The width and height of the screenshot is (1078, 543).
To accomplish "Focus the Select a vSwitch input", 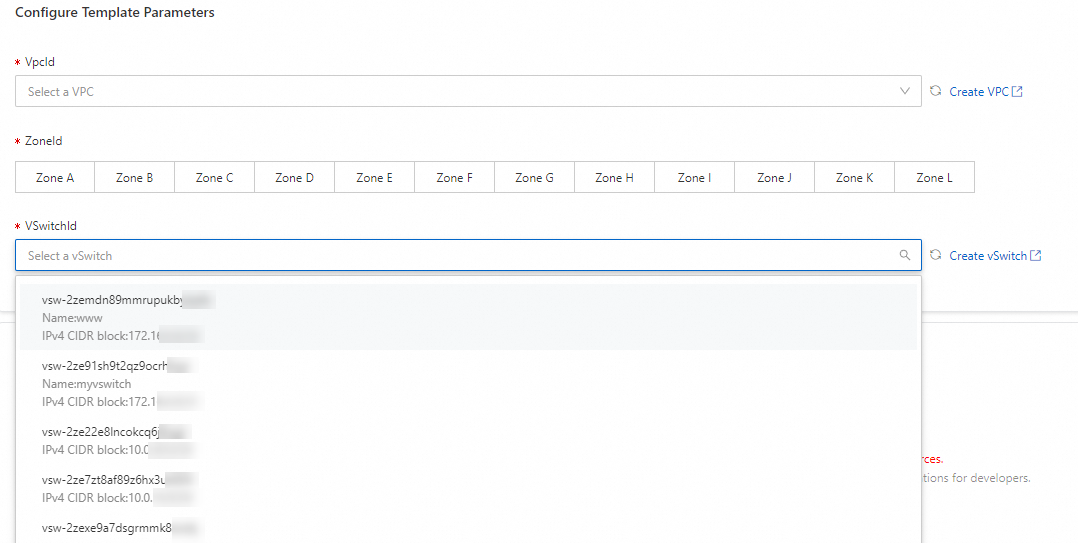I will pyautogui.click(x=450, y=255).
